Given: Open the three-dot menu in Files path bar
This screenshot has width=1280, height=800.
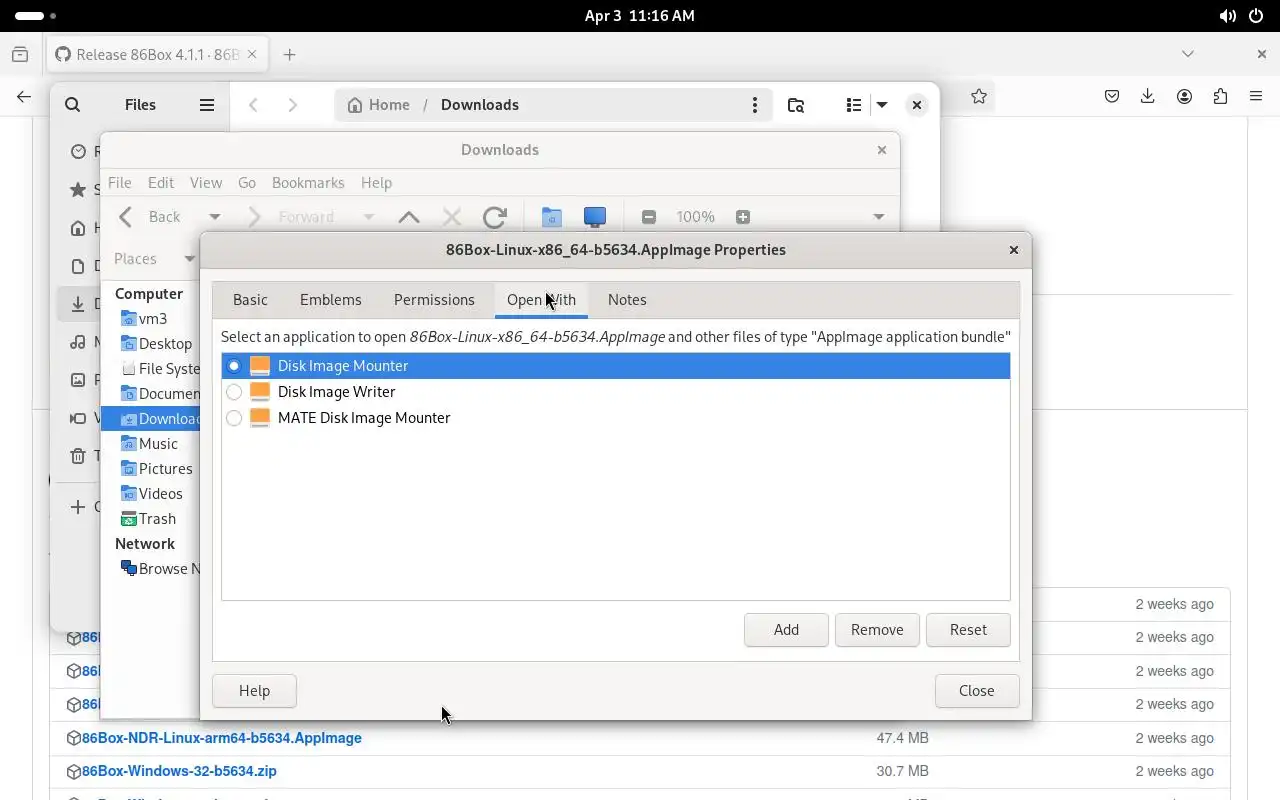Looking at the screenshot, I should (x=755, y=105).
